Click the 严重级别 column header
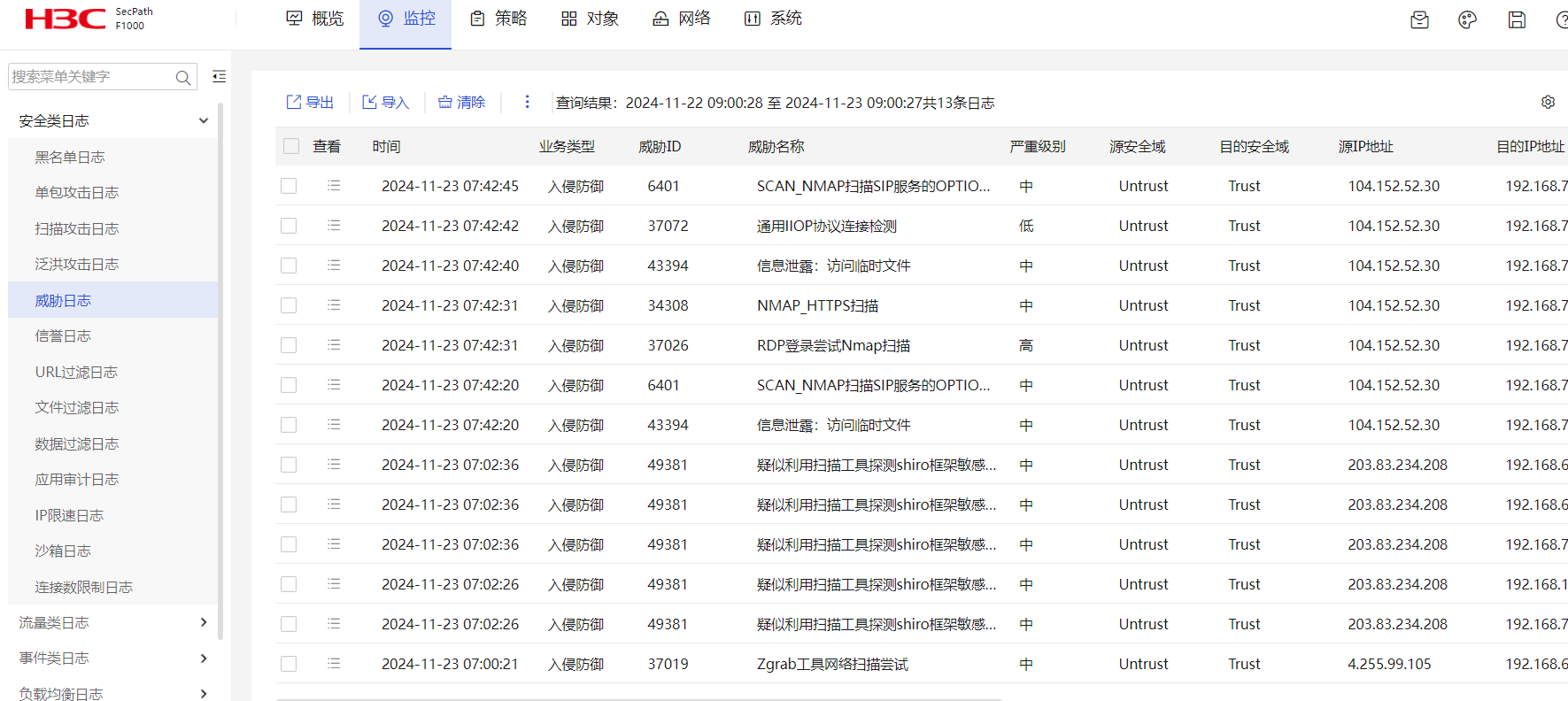This screenshot has height=701, width=1568. pos(1038,147)
